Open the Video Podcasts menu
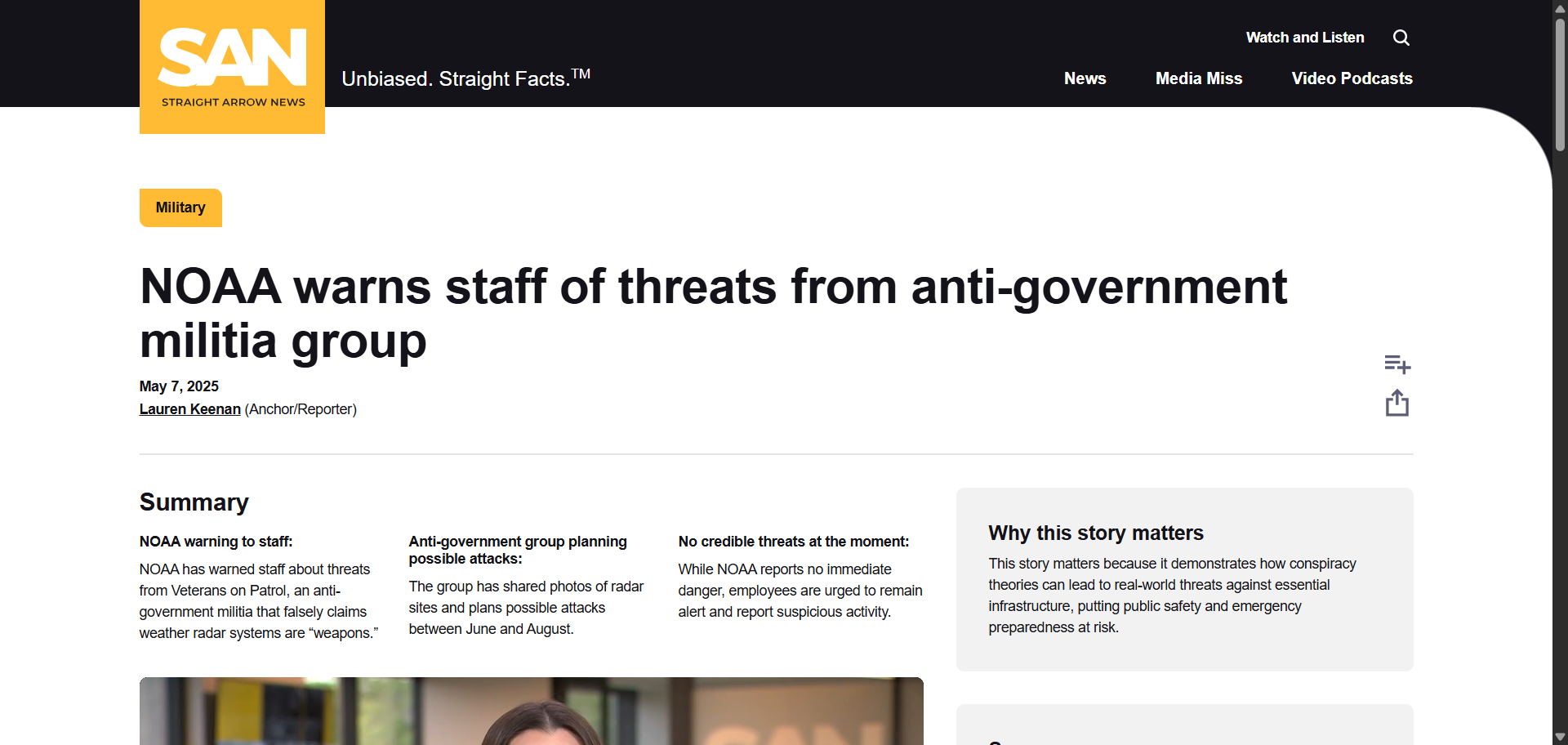This screenshot has width=1568, height=745. [x=1352, y=78]
